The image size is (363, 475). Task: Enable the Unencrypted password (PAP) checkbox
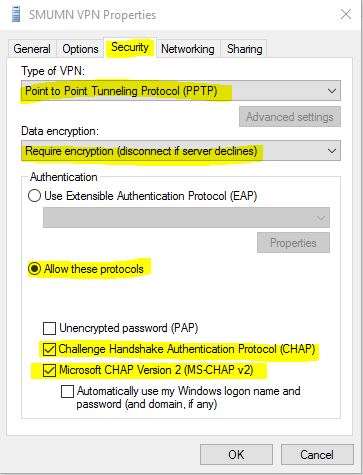click(x=49, y=328)
